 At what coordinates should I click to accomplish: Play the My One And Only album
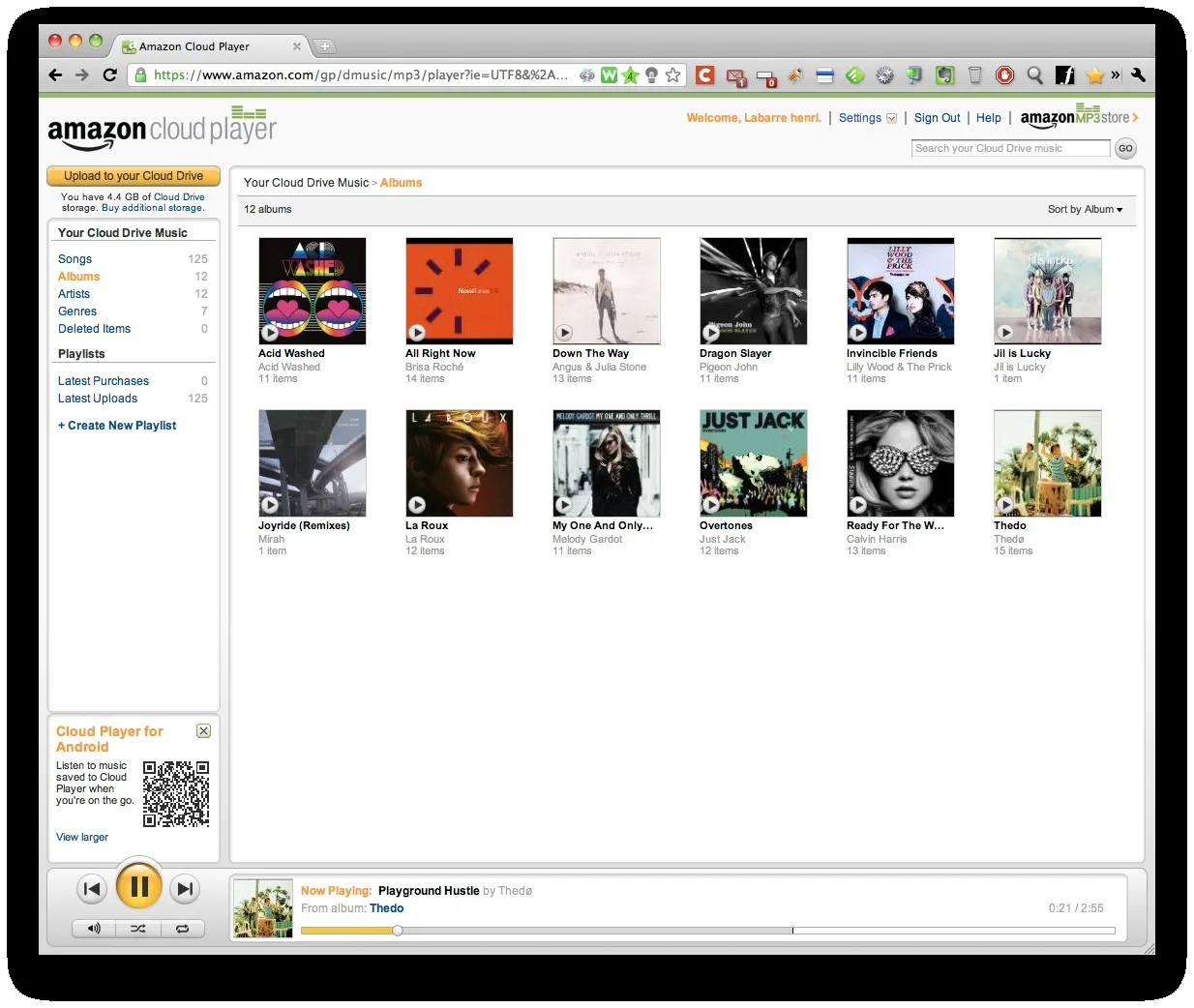pyautogui.click(x=563, y=505)
